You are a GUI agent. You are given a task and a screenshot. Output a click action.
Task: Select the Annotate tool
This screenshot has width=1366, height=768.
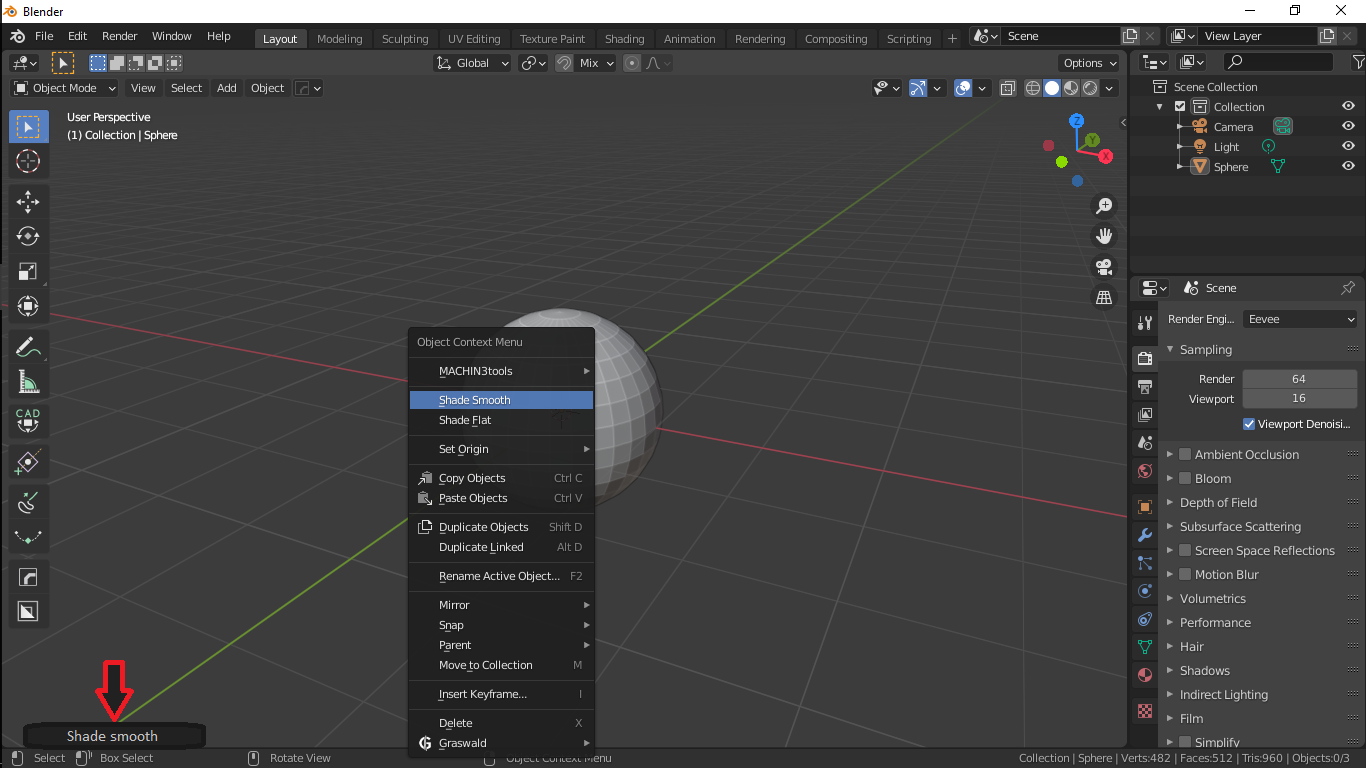28,347
